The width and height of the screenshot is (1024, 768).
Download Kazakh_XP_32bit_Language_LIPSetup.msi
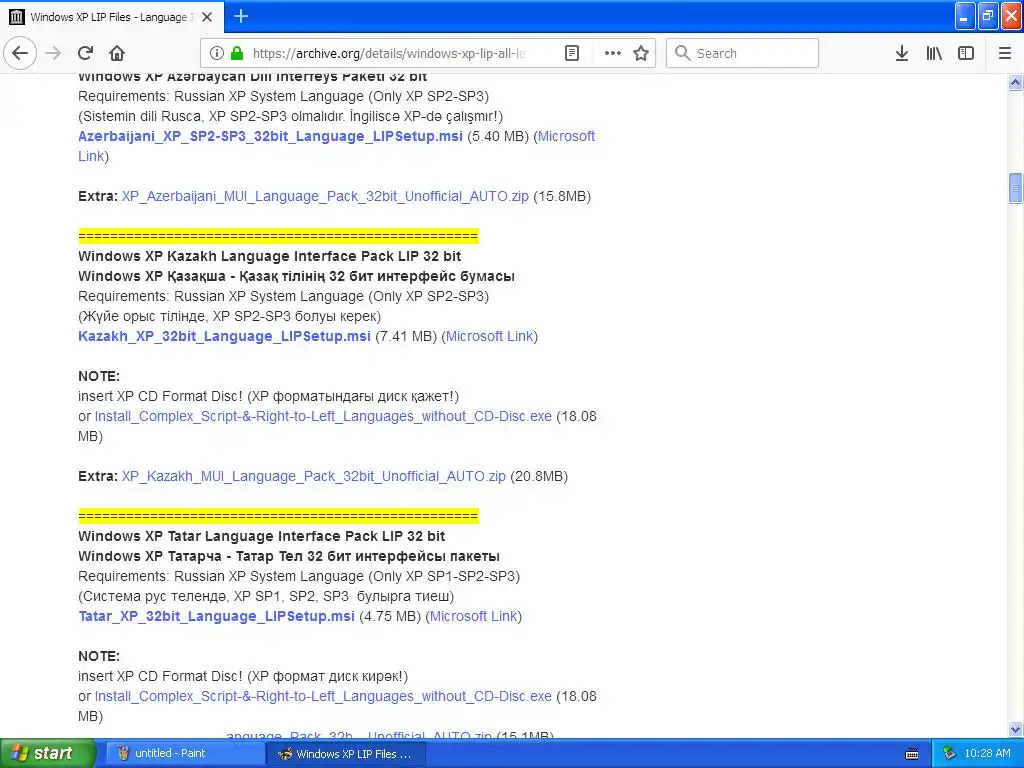(225, 336)
